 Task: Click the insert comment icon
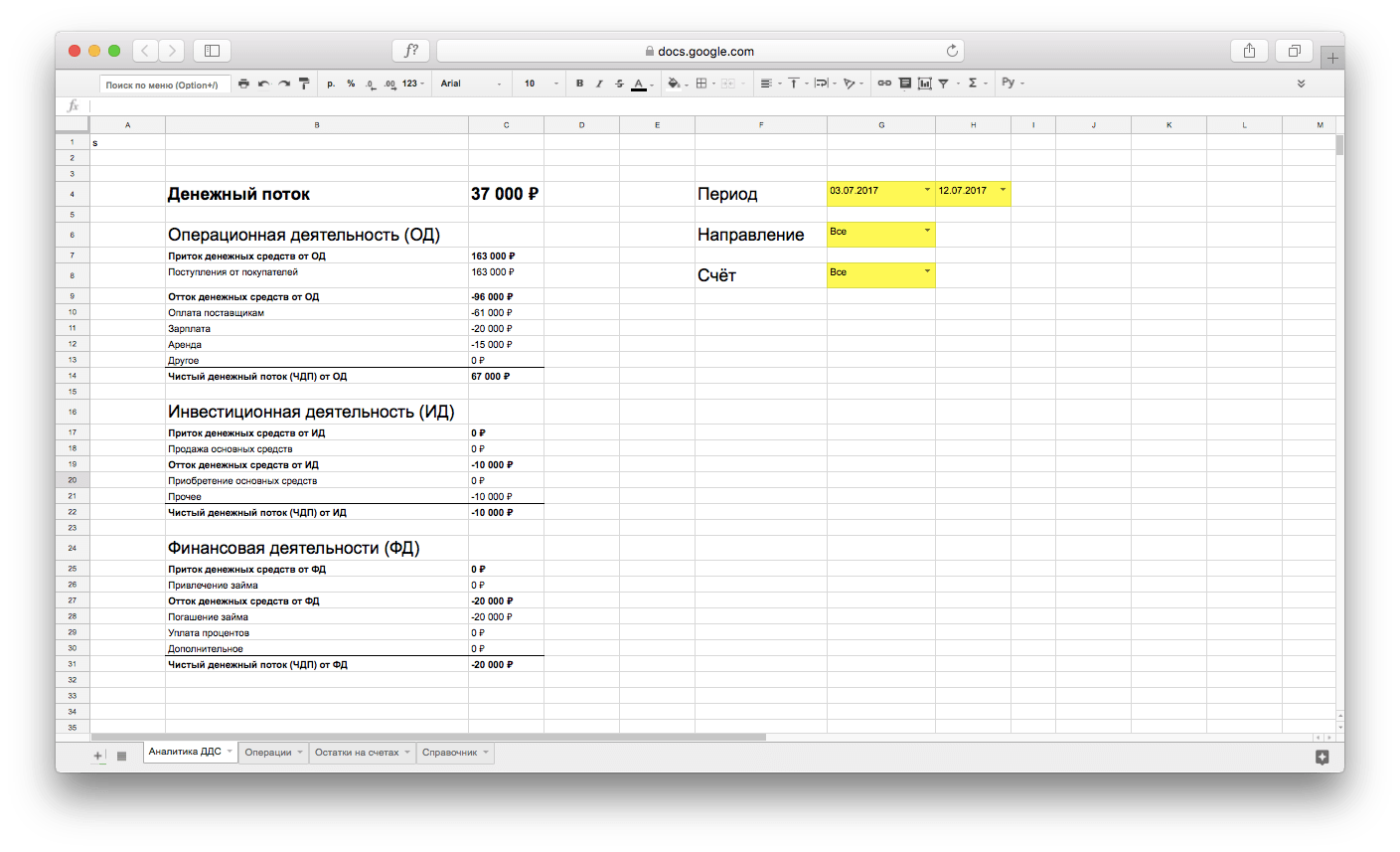904,84
